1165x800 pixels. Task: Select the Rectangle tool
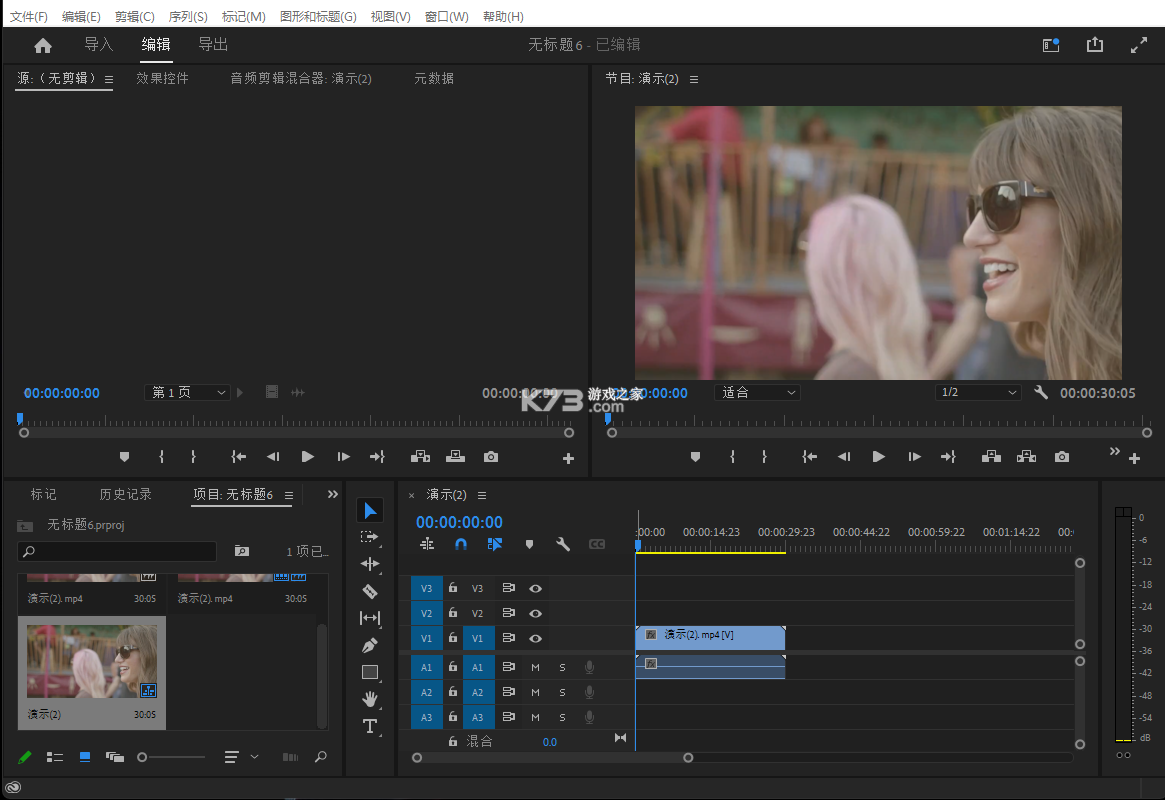370,672
